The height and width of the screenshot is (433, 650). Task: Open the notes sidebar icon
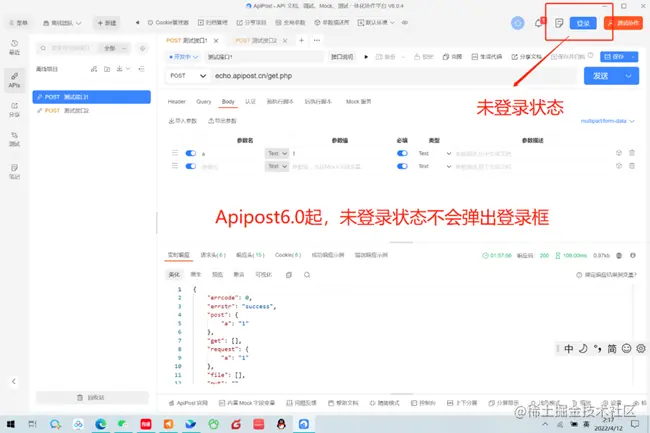[x=15, y=172]
